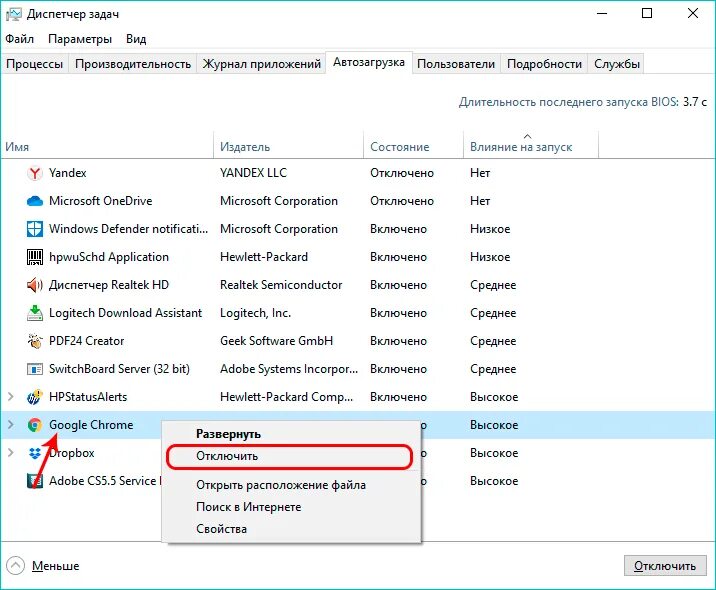This screenshot has width=716, height=590.
Task: Click the Task Manager title bar icon
Action: [14, 14]
